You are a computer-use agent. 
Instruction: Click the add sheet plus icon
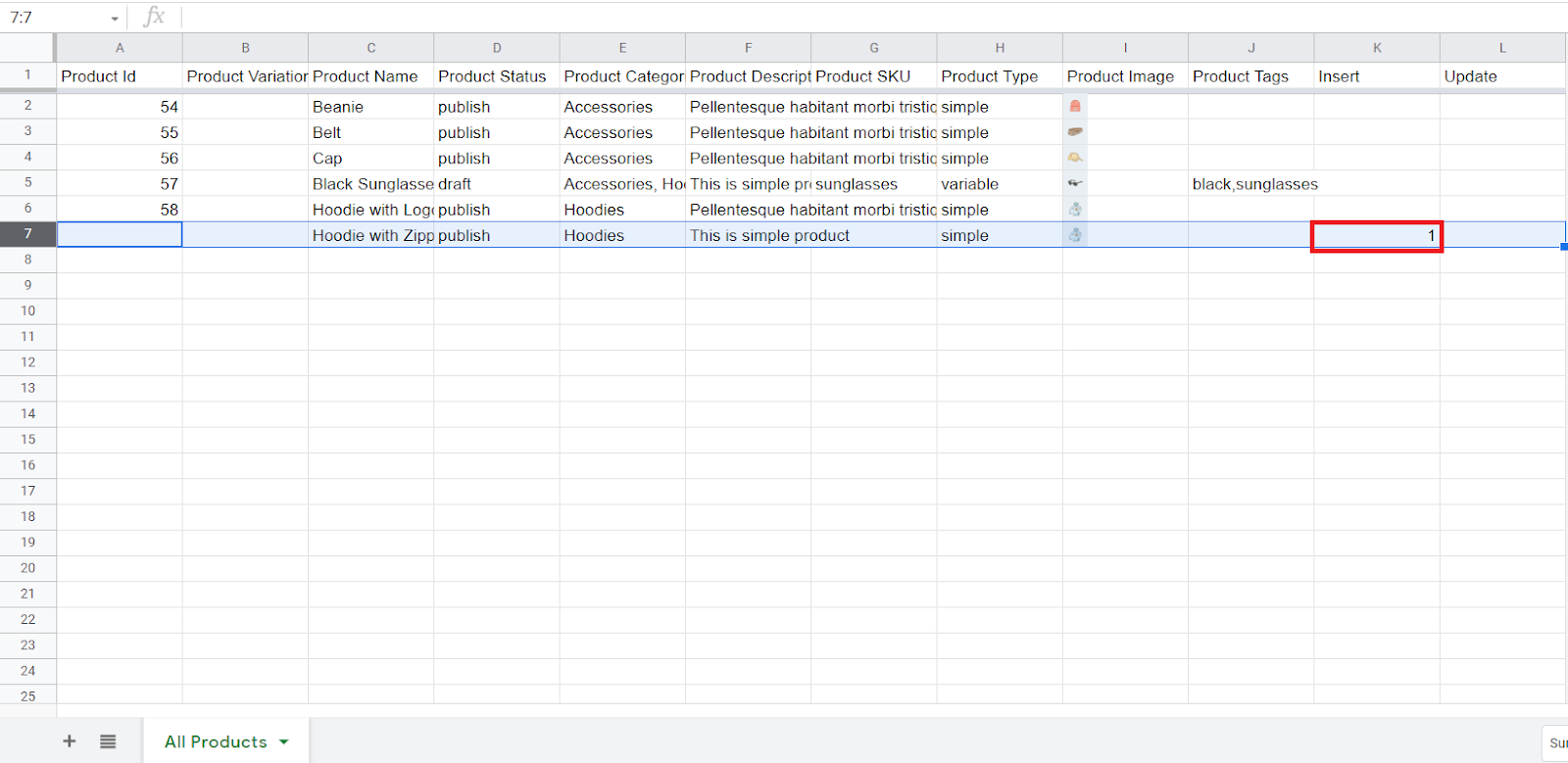[70, 741]
